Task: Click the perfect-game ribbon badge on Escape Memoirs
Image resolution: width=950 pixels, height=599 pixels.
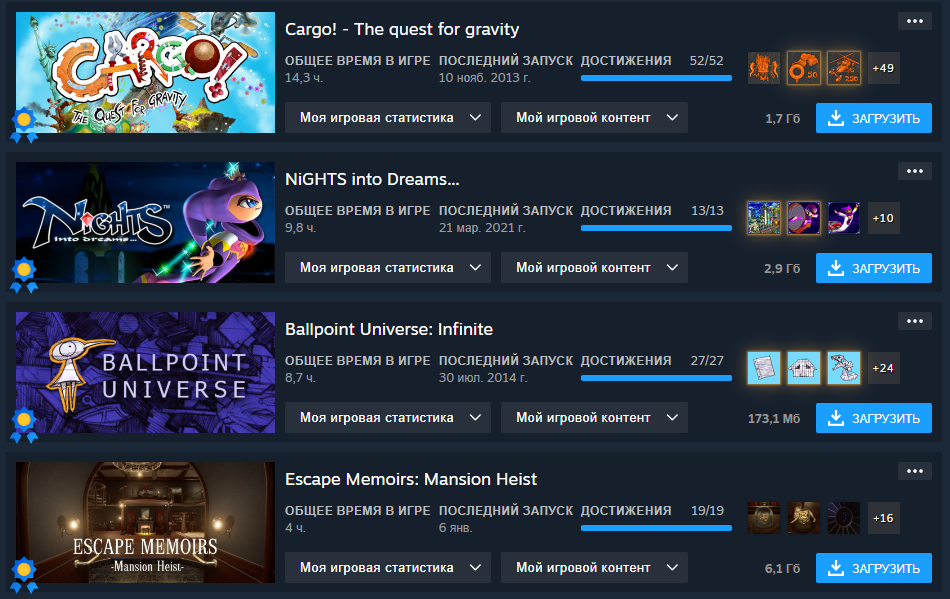Action: (24, 574)
